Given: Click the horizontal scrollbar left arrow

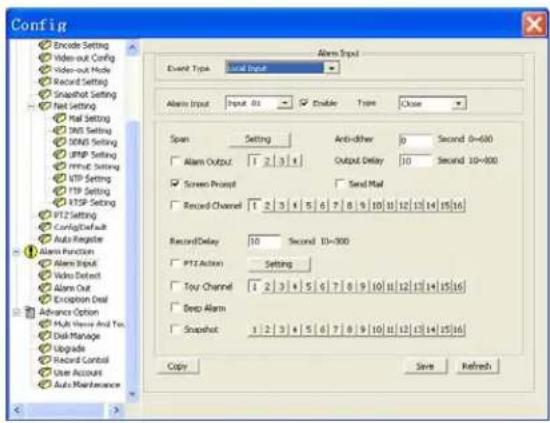Looking at the screenshot, I should coord(18,409).
